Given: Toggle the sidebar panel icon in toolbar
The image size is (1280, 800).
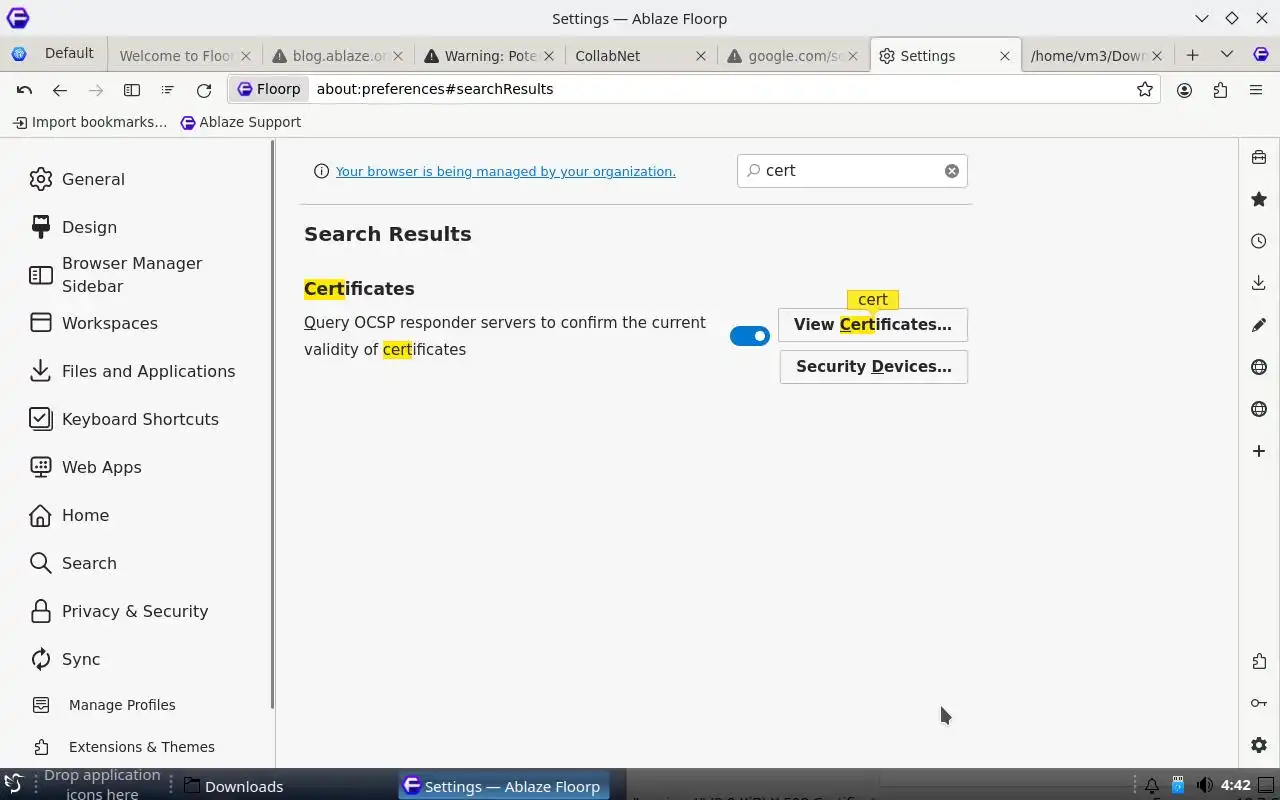Looking at the screenshot, I should 132,90.
